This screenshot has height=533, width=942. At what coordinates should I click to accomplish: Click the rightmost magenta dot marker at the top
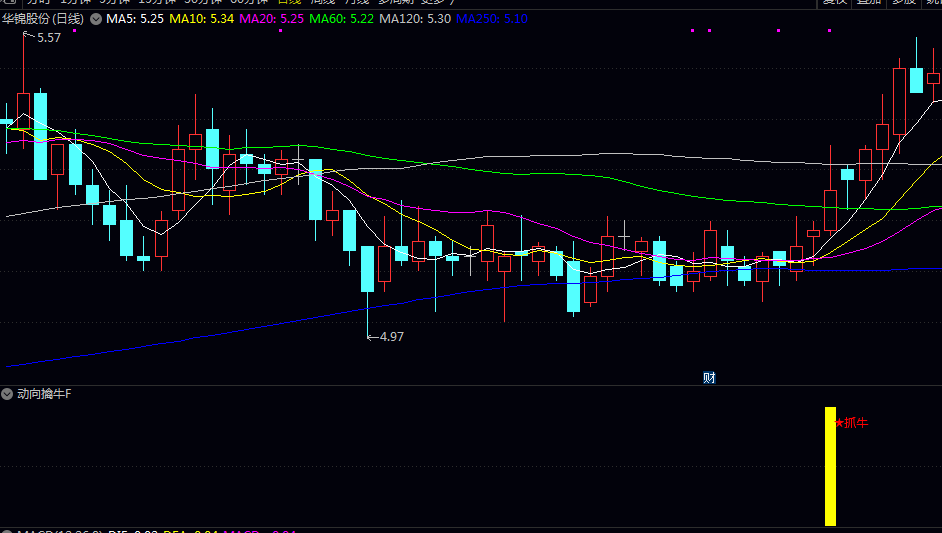(830, 30)
